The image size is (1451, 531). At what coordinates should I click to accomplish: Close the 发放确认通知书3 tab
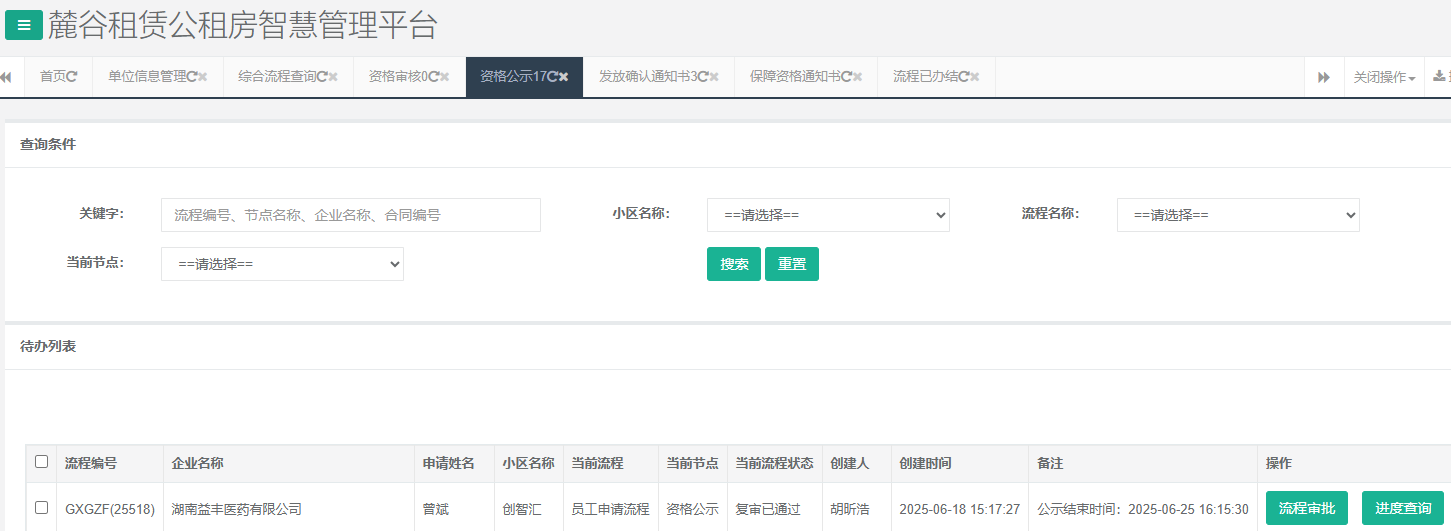point(714,77)
